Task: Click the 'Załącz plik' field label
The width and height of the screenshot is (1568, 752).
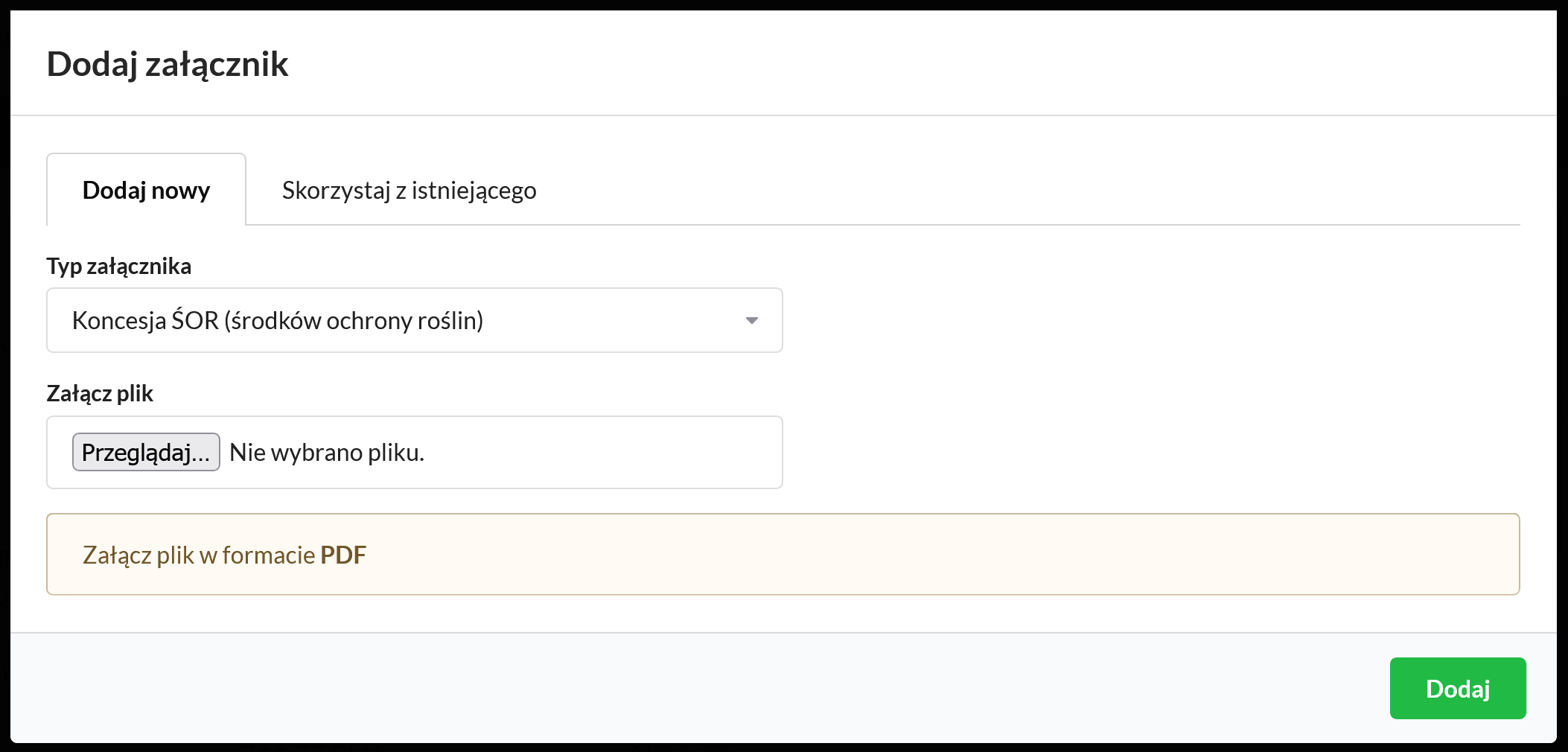Action: [100, 393]
